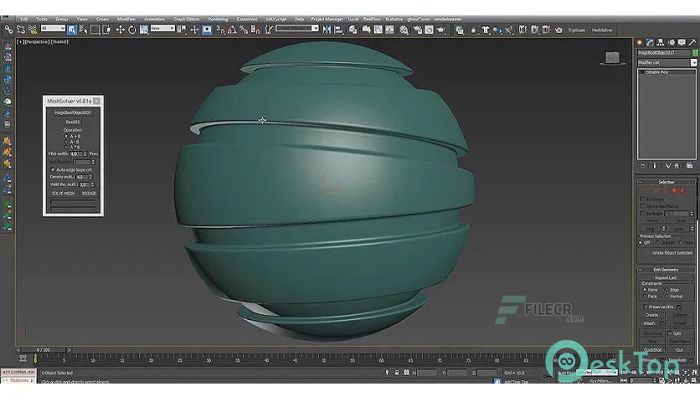Open Select by Name dialog icon

tap(83, 30)
